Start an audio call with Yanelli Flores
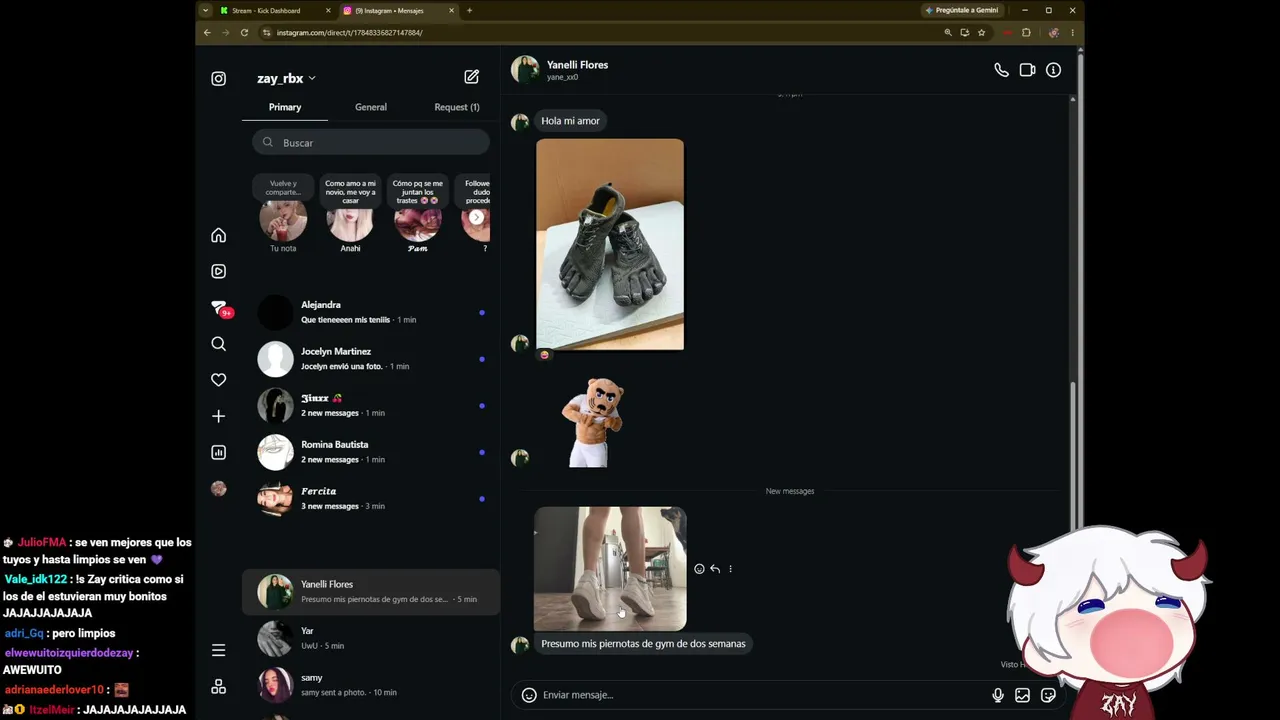Image resolution: width=1280 pixels, height=720 pixels. pyautogui.click(x=1001, y=70)
